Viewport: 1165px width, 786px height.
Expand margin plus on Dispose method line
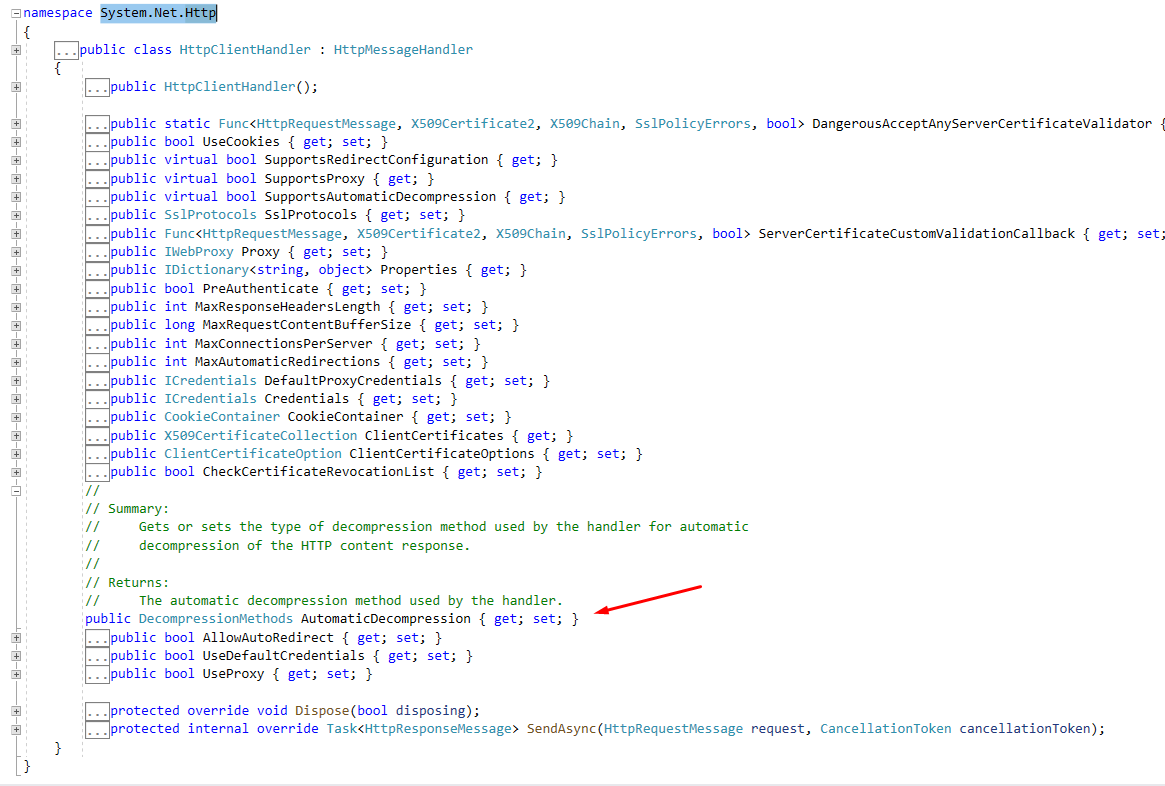[x=16, y=711]
